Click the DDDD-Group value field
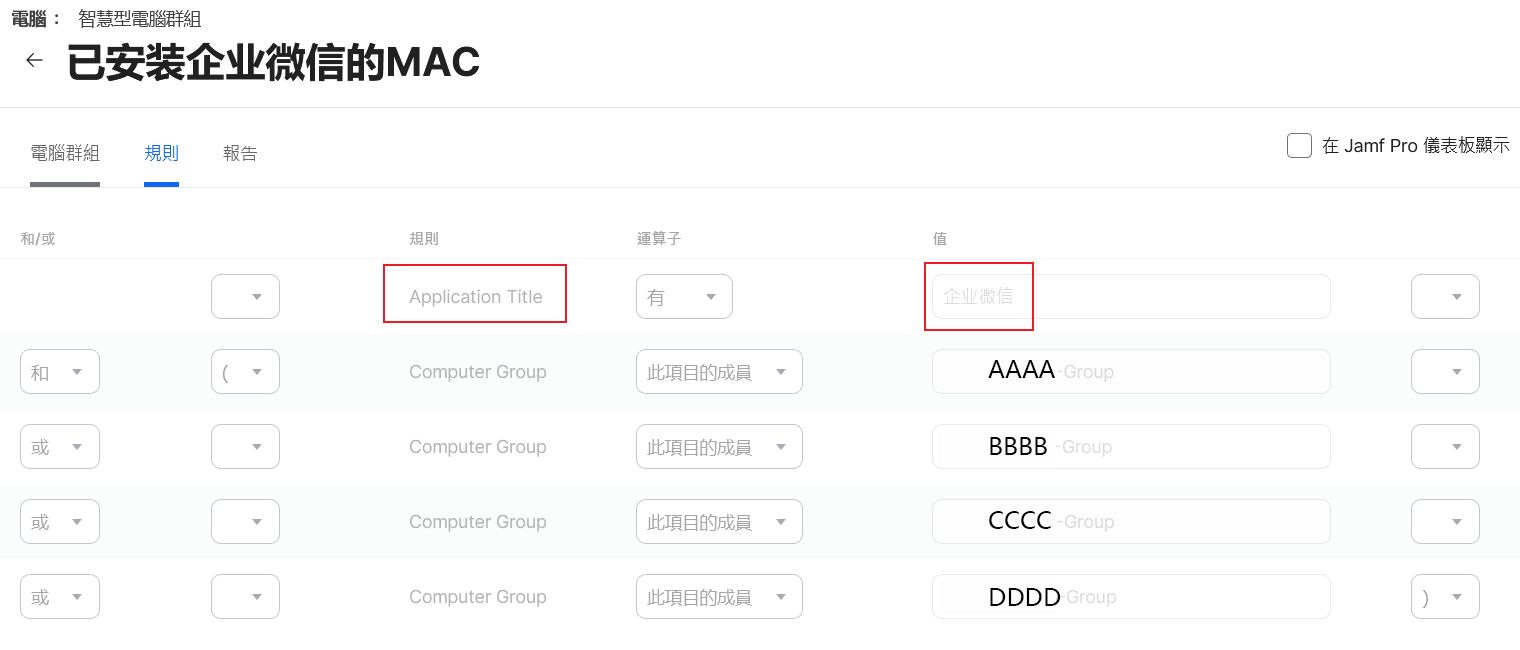The image size is (1520, 650). [1131, 597]
